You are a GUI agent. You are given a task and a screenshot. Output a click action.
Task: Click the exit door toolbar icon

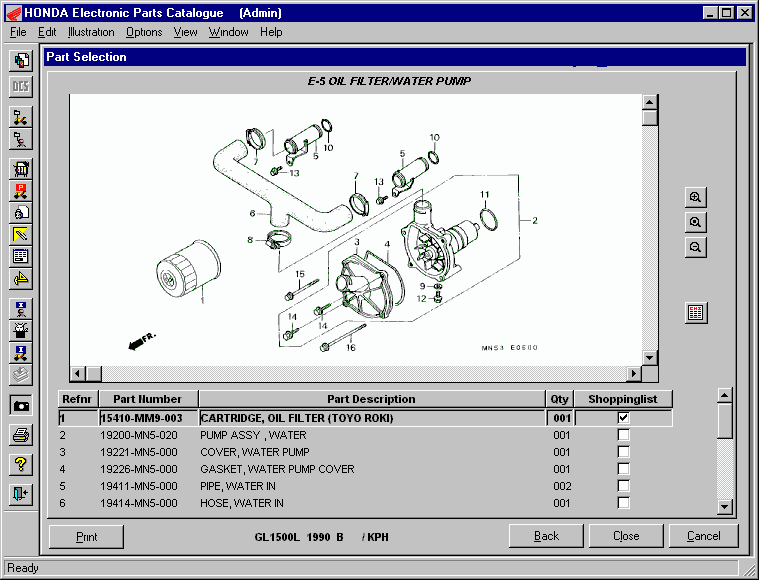[21, 494]
